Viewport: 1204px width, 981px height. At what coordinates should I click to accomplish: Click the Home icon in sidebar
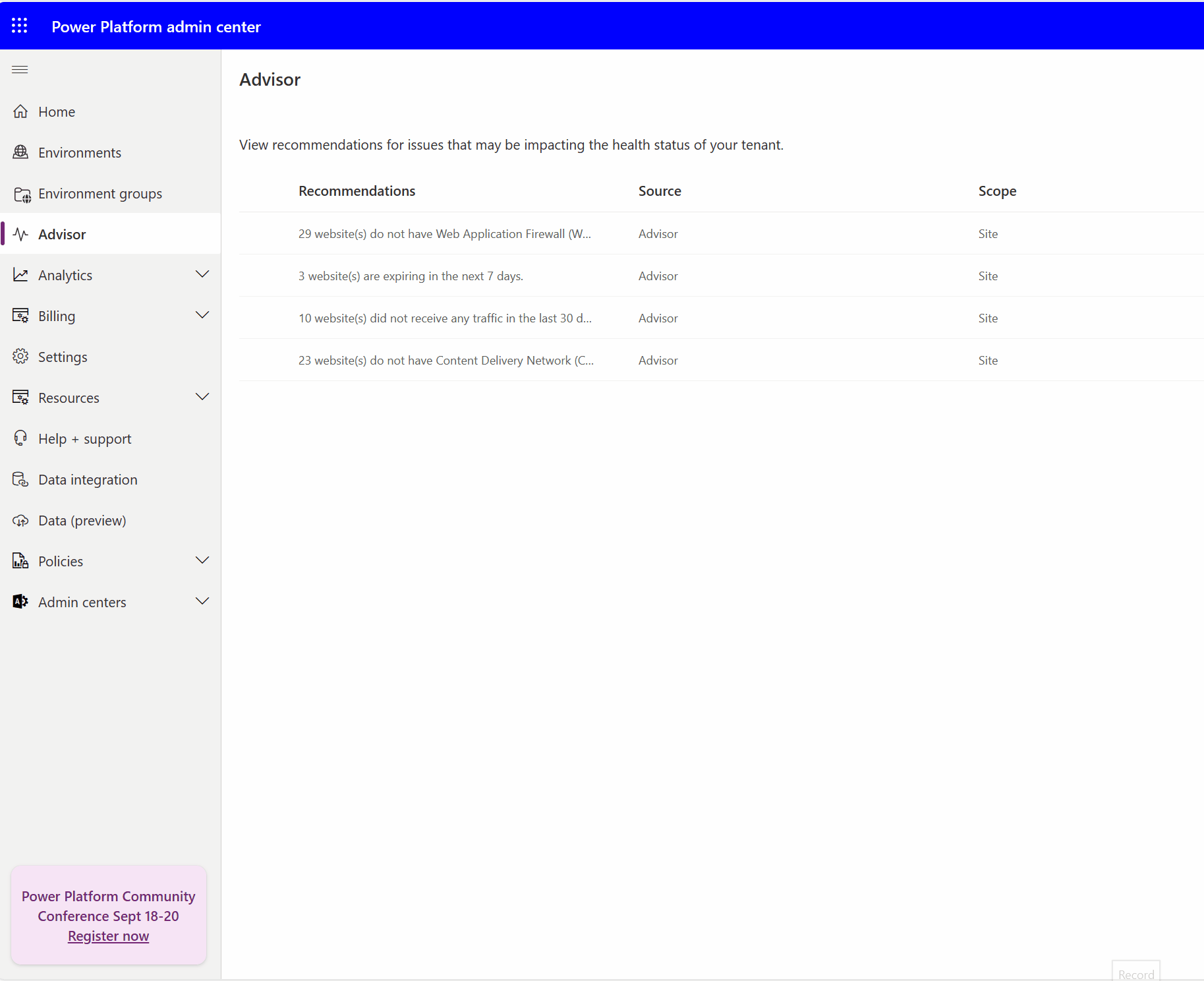click(20, 111)
